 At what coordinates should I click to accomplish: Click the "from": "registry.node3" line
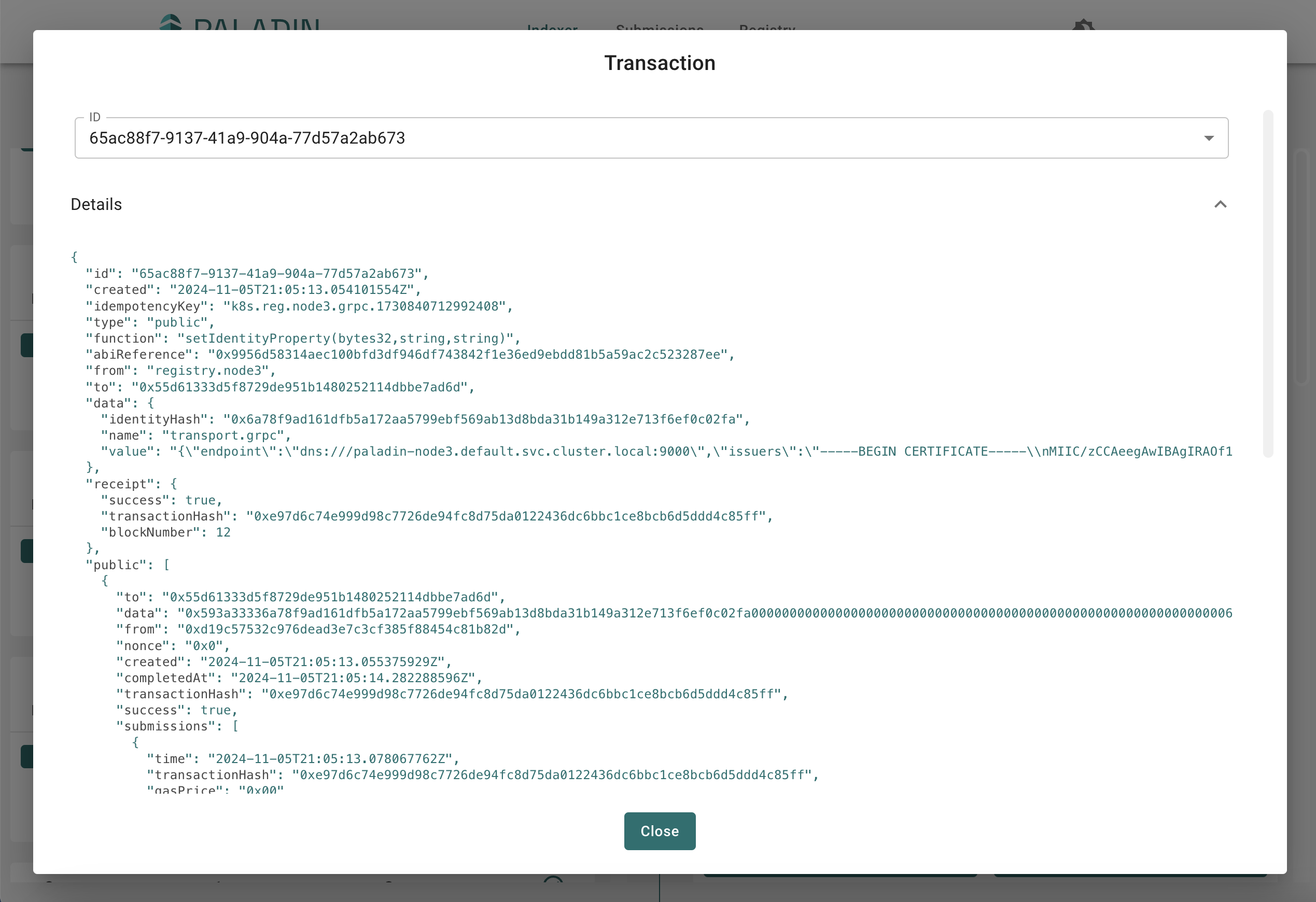tap(180, 371)
